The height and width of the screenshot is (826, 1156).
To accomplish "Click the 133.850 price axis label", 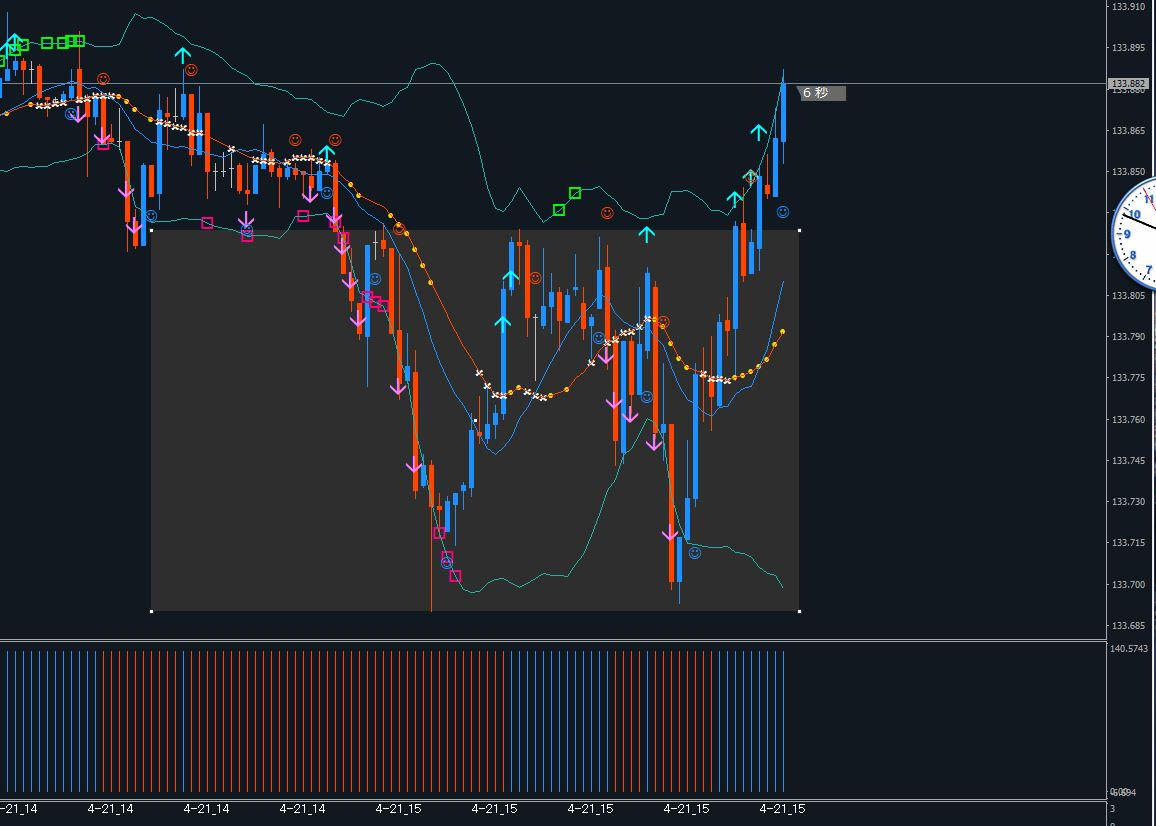I will point(1128,172).
